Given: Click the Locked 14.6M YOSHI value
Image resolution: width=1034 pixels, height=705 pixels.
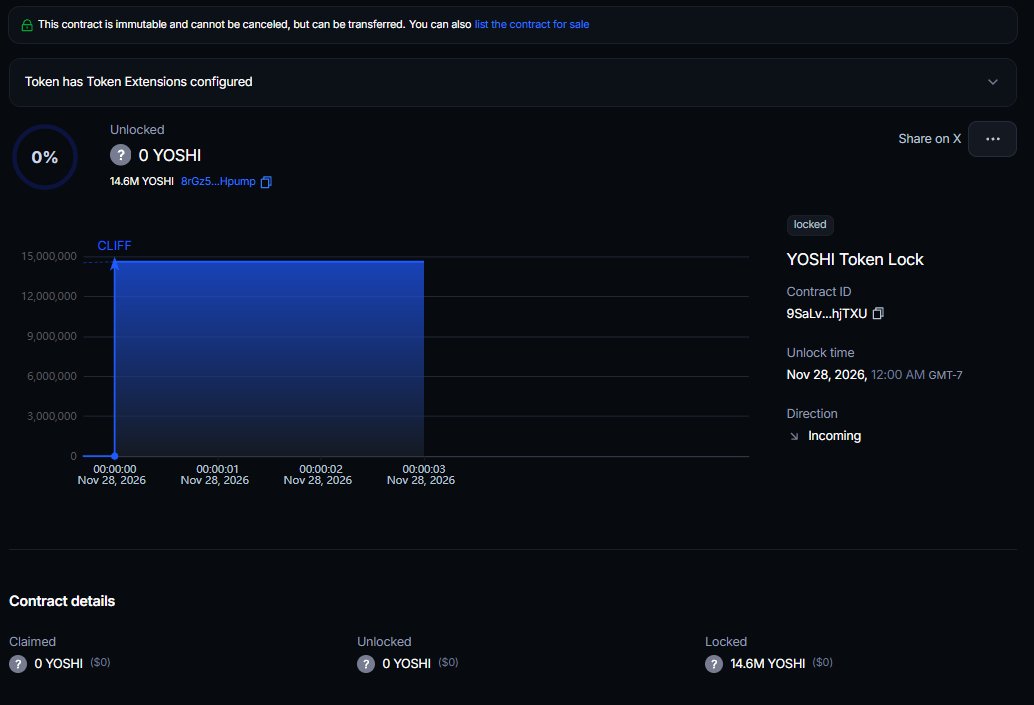Looking at the screenshot, I should (768, 663).
